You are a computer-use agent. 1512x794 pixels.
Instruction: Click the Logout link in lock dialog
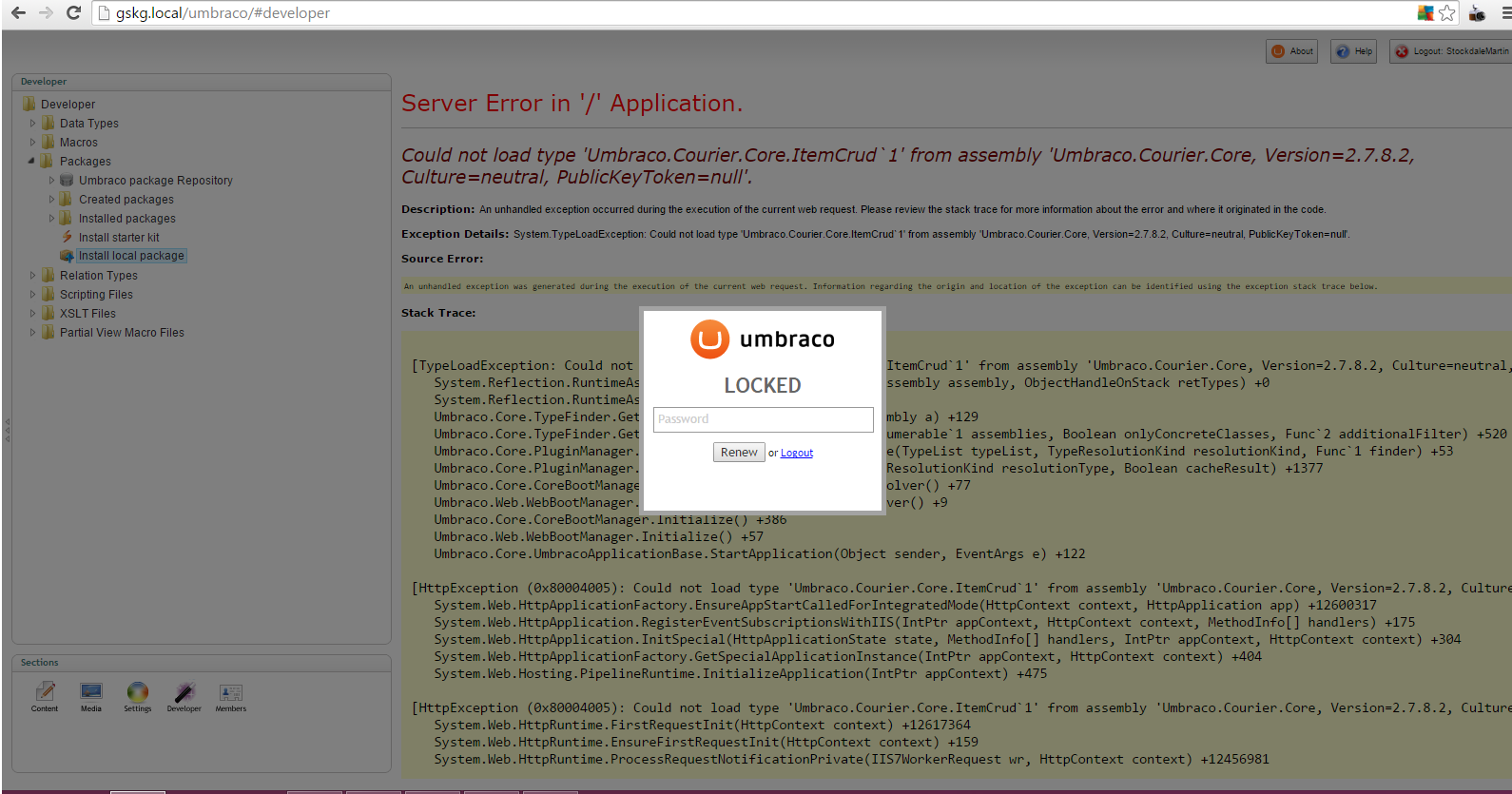coord(797,454)
